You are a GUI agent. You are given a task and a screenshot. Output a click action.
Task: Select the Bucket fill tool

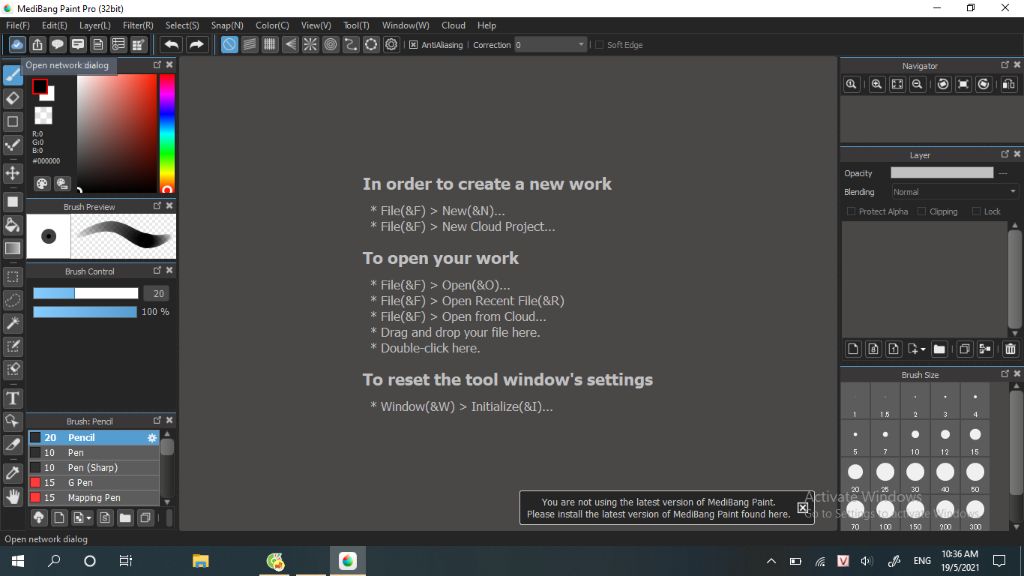coord(12,225)
